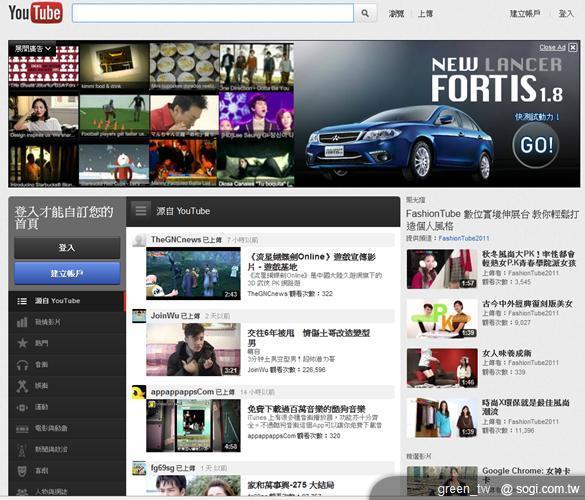Click the fg69sg channel avatar
Viewport: 585px width, 500px height.
[x=139, y=468]
